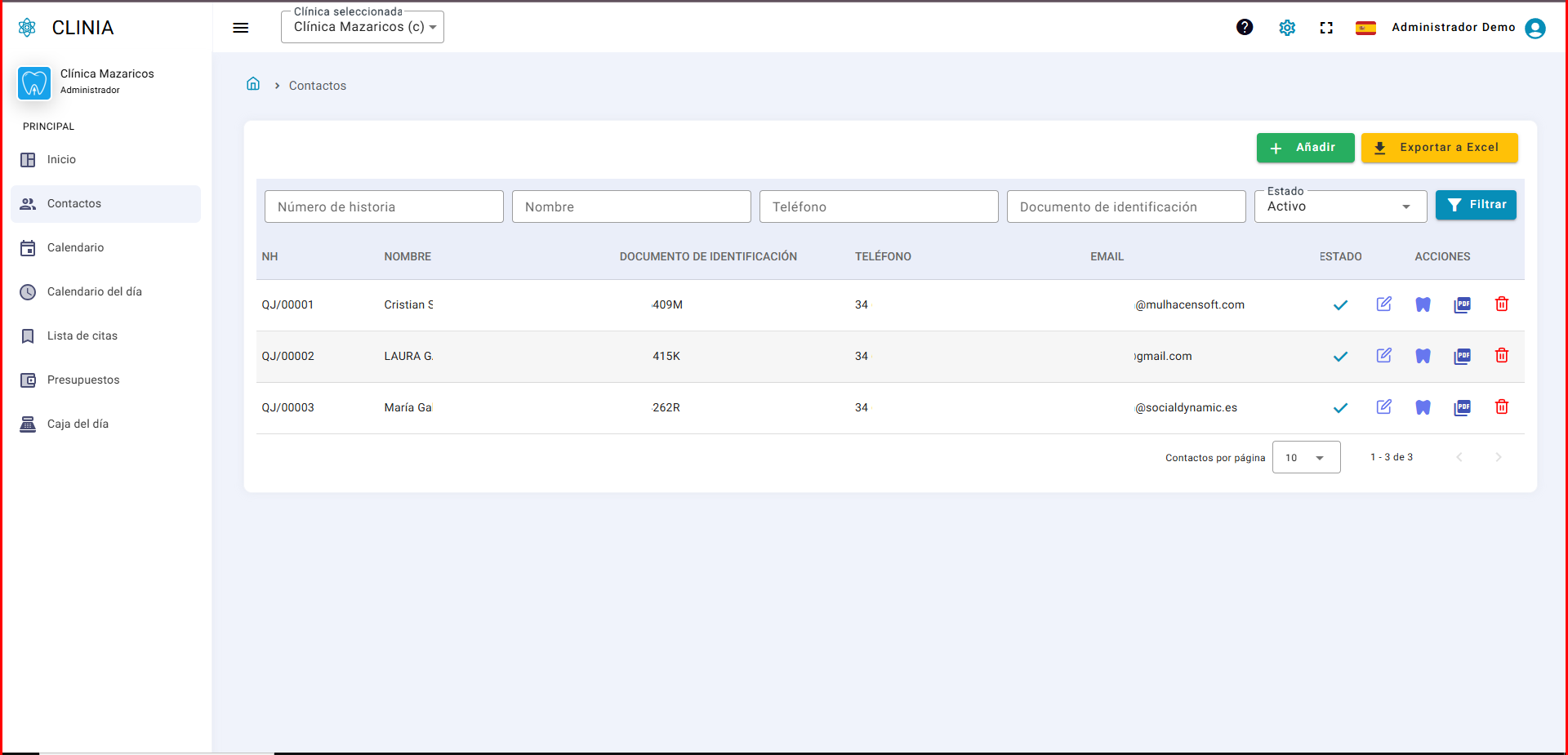Delete contact QJ/00003 with the trash icon
This screenshot has height=755, width=1568.
click(x=1501, y=407)
